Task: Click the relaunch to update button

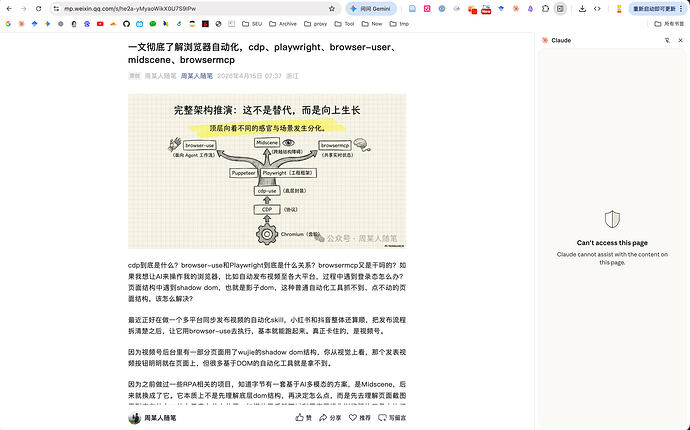Action: pos(657,8)
